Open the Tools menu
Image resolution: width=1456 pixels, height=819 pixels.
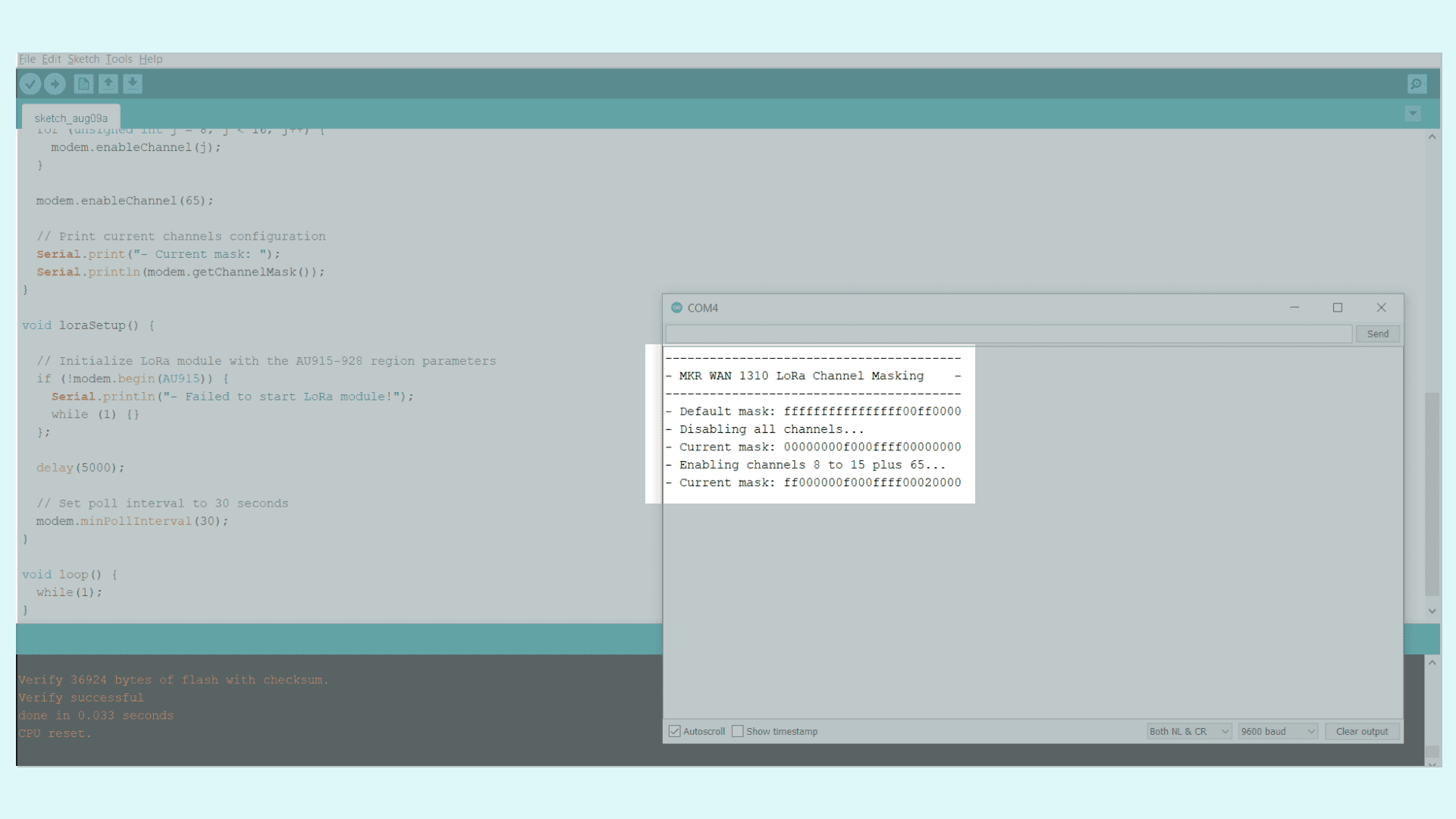coord(118,59)
